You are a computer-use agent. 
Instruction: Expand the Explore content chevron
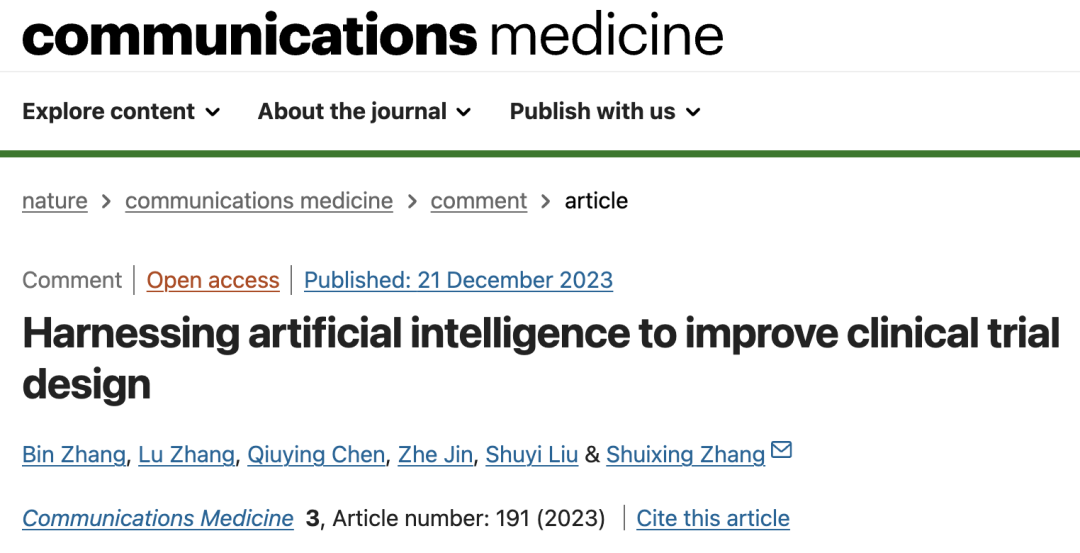pyautogui.click(x=213, y=112)
